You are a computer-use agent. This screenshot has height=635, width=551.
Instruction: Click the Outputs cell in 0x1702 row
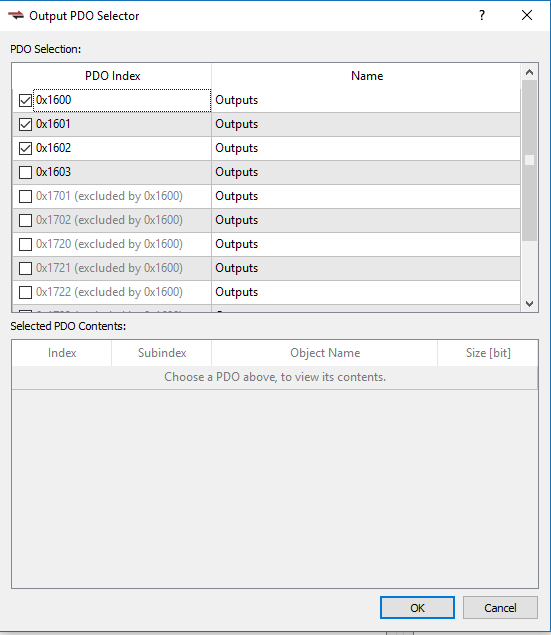pos(366,220)
